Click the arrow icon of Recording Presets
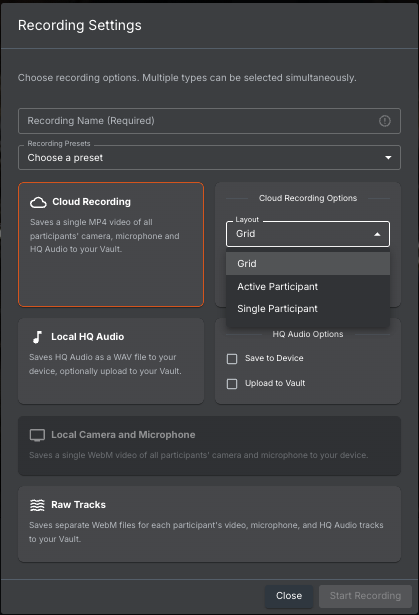 click(388, 158)
